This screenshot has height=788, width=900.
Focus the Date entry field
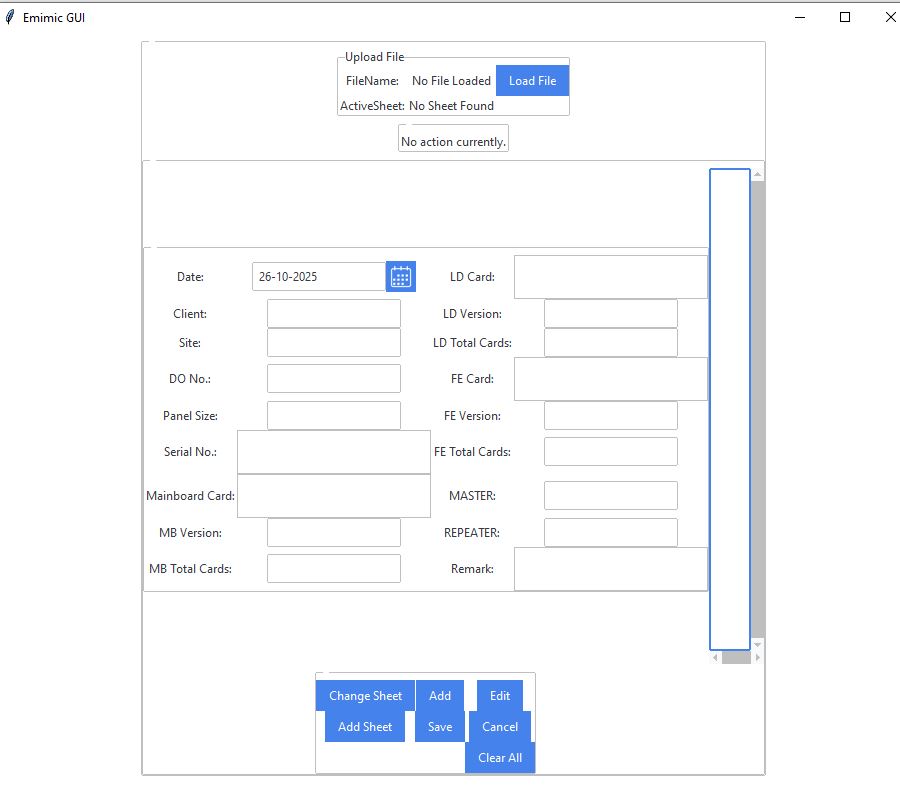click(318, 277)
